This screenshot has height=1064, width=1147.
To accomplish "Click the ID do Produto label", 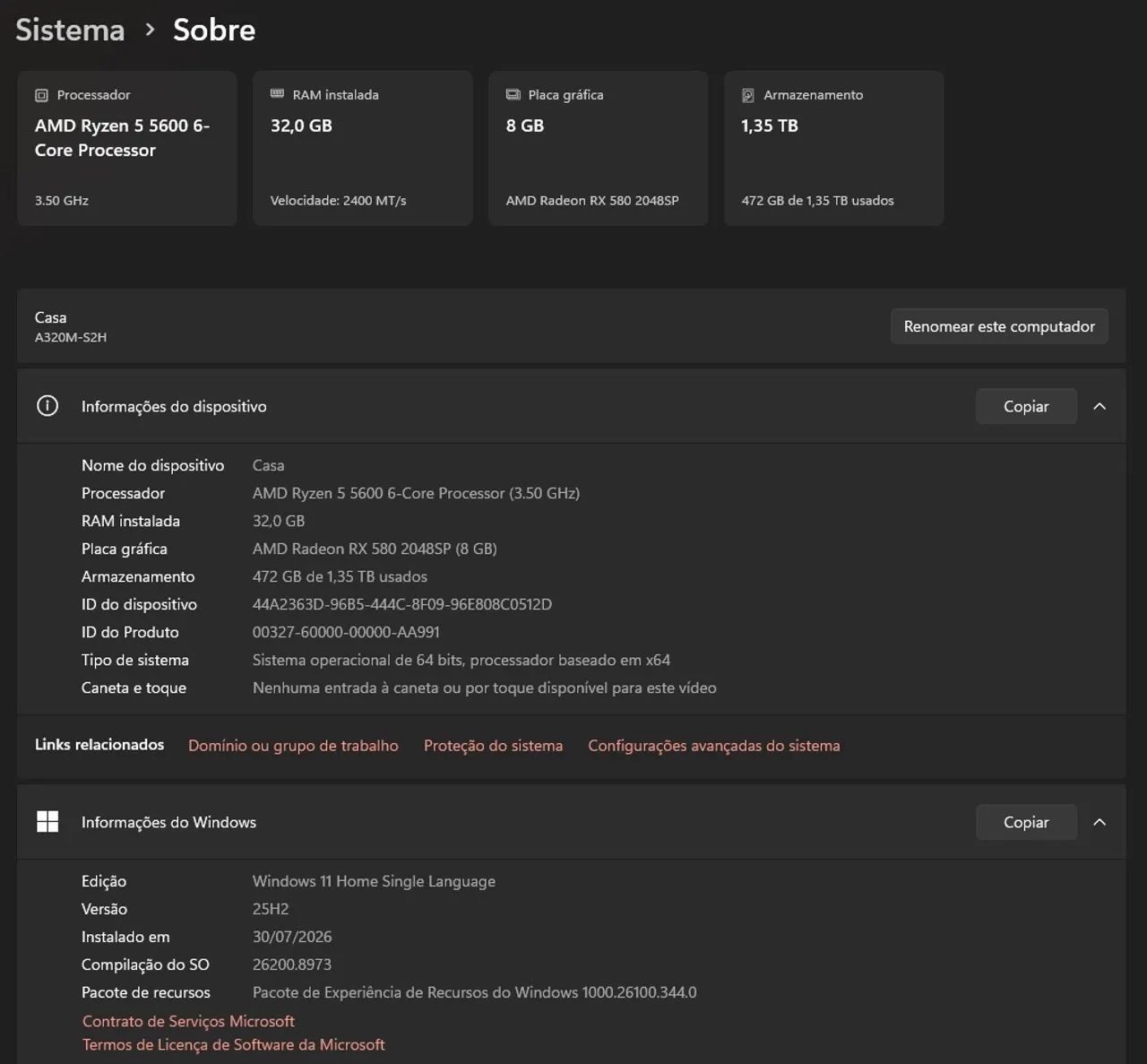I will point(130,632).
